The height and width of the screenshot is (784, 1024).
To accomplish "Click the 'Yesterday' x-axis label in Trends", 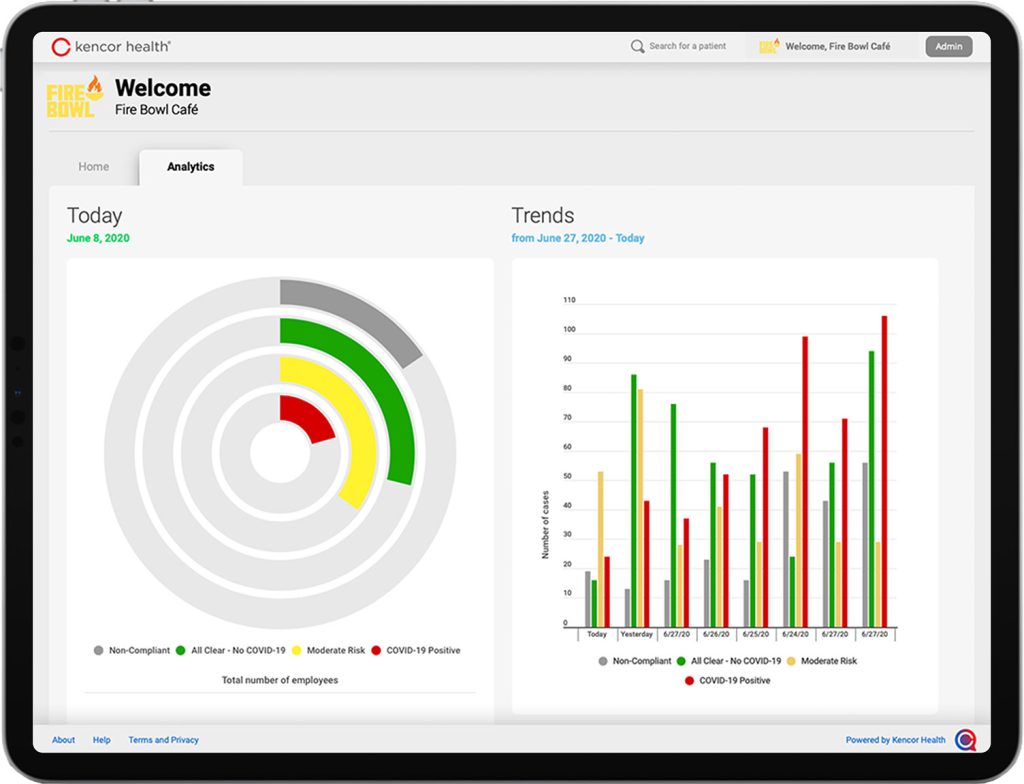I will (x=637, y=634).
